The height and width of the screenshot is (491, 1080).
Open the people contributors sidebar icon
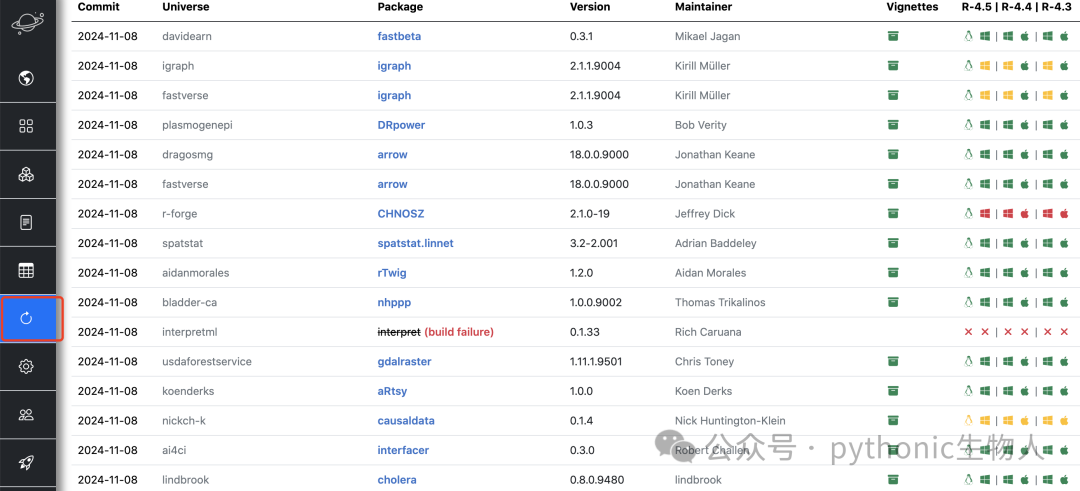point(26,415)
